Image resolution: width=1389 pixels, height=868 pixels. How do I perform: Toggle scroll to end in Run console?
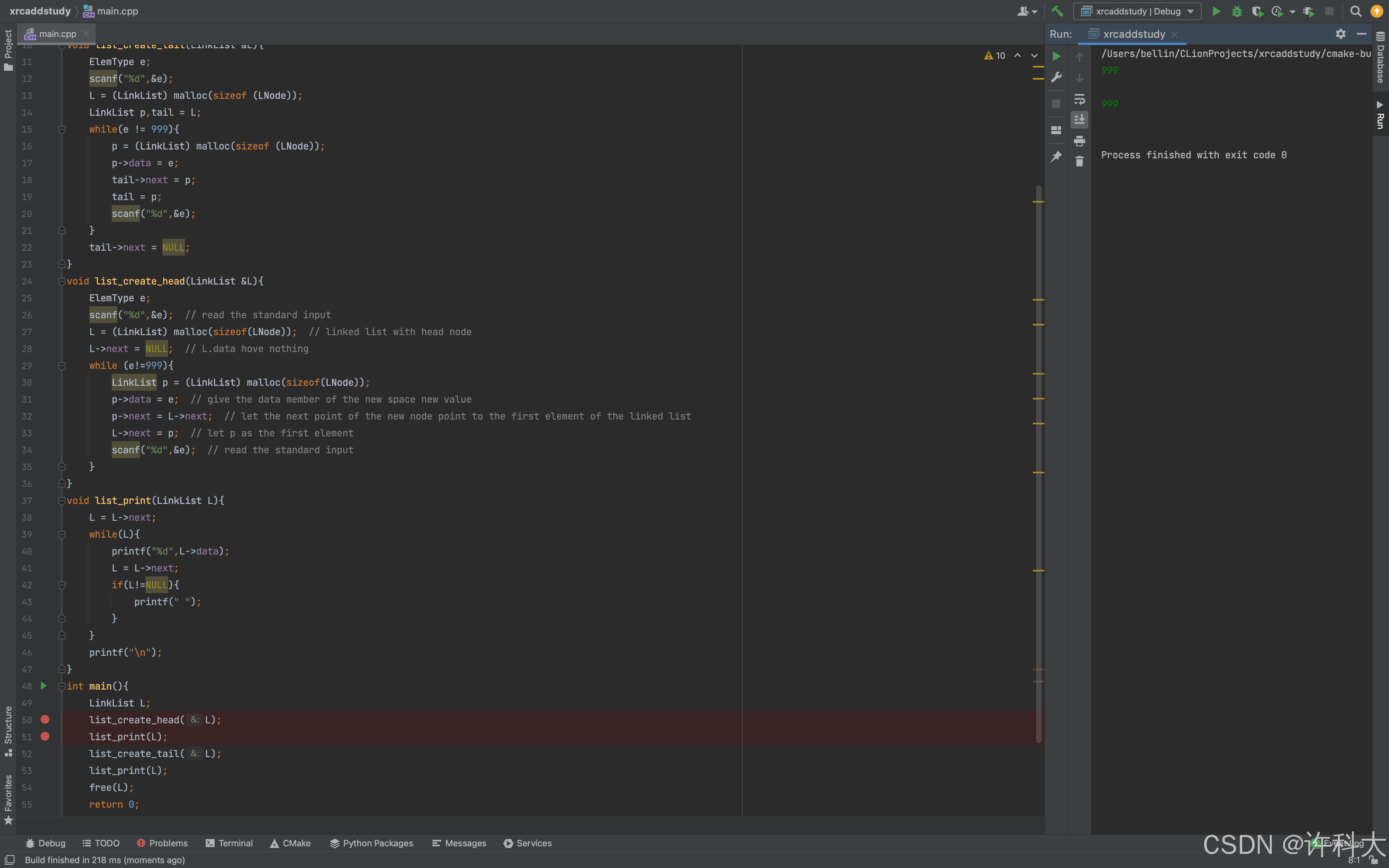coord(1079,119)
